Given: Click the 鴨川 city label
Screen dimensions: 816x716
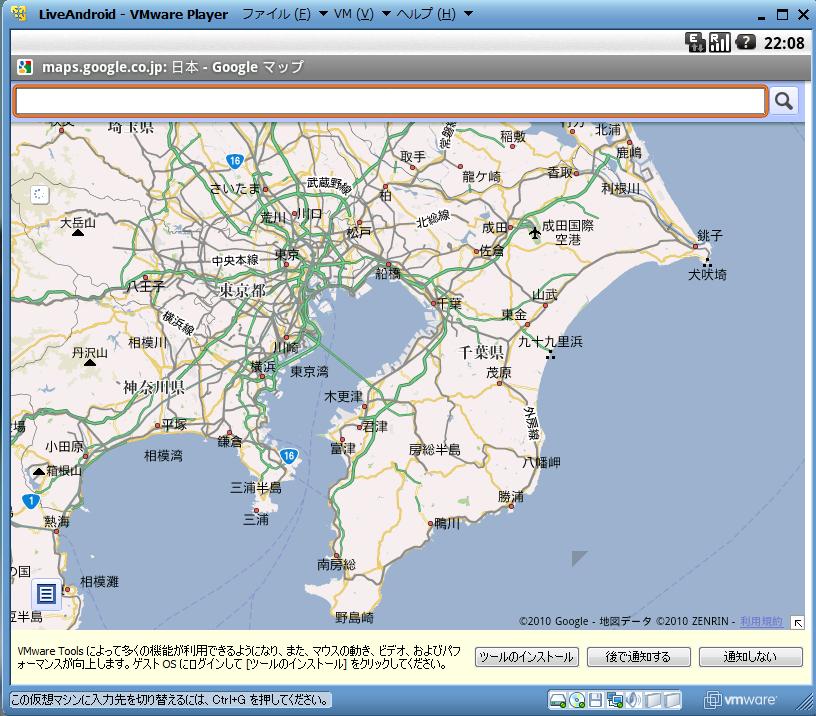Looking at the screenshot, I should click(447, 523).
